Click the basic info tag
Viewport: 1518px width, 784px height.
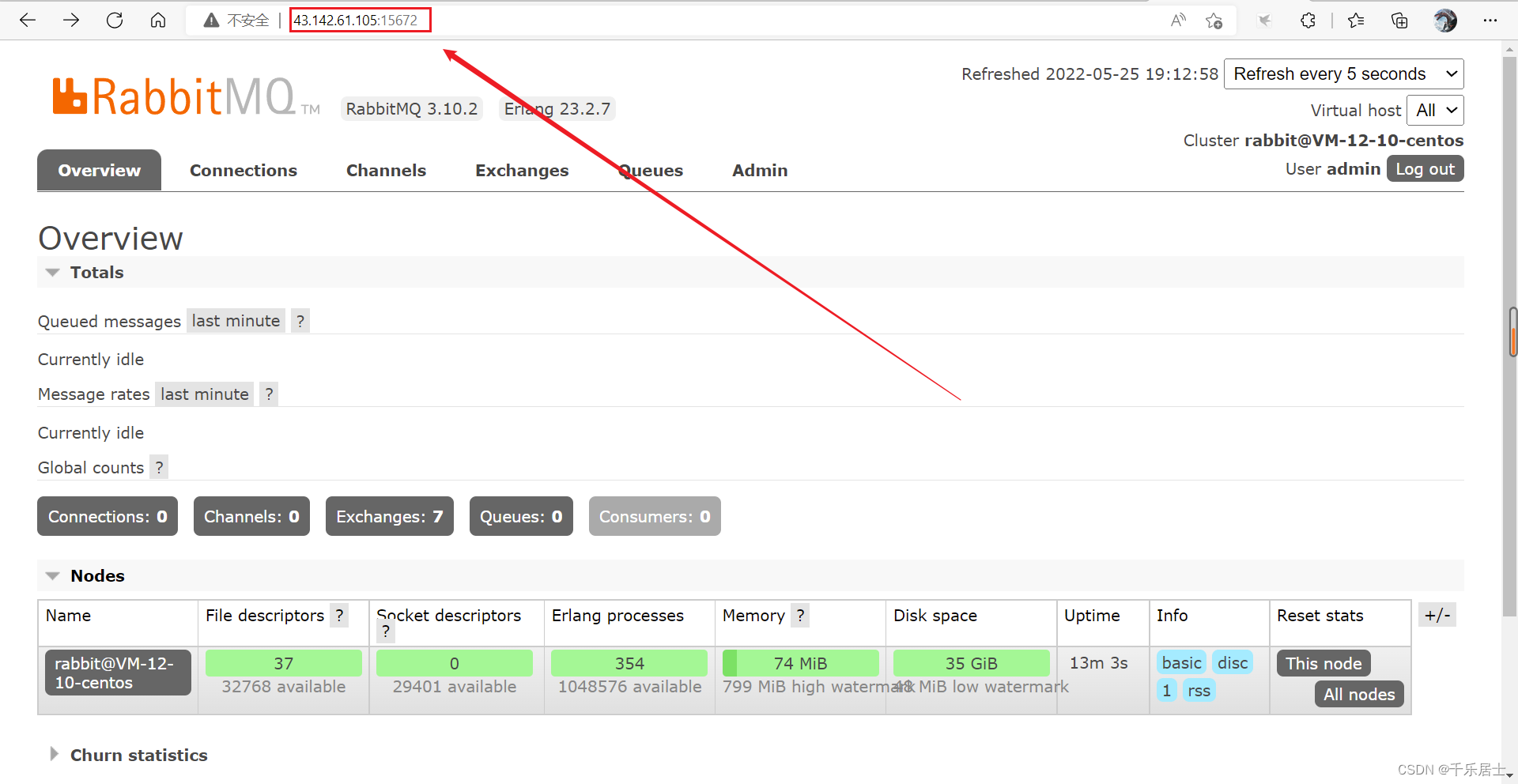(x=1181, y=662)
